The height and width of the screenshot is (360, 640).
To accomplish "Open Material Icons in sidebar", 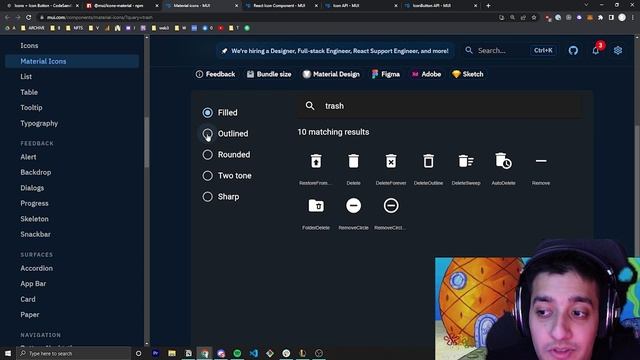I will pos(72,61).
